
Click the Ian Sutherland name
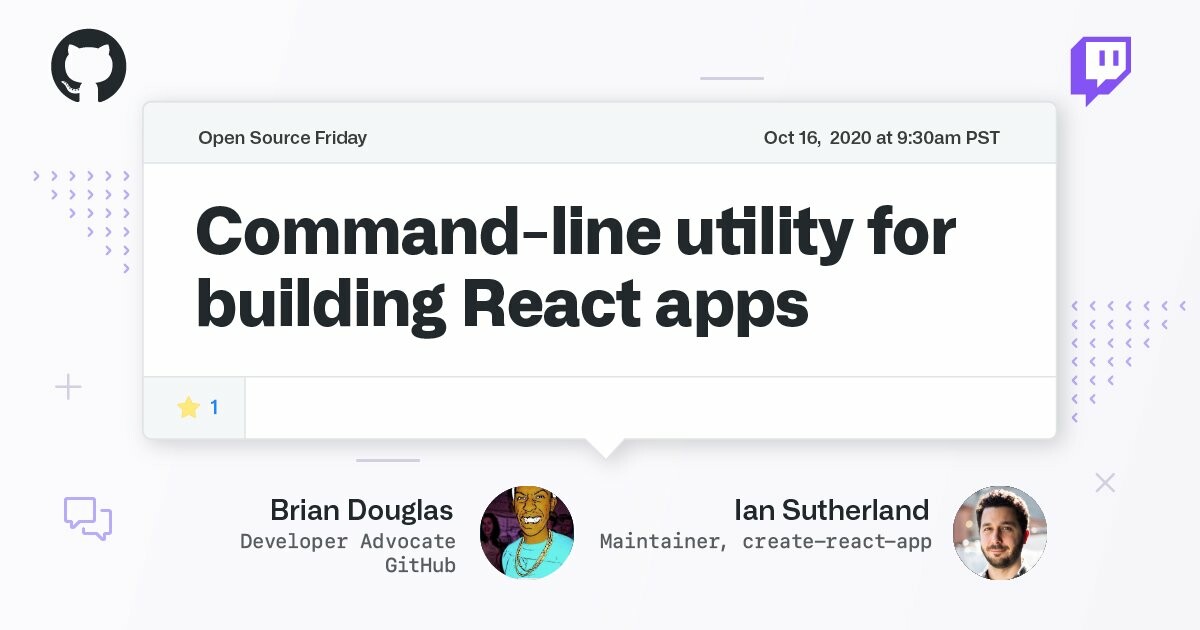pyautogui.click(x=831, y=510)
